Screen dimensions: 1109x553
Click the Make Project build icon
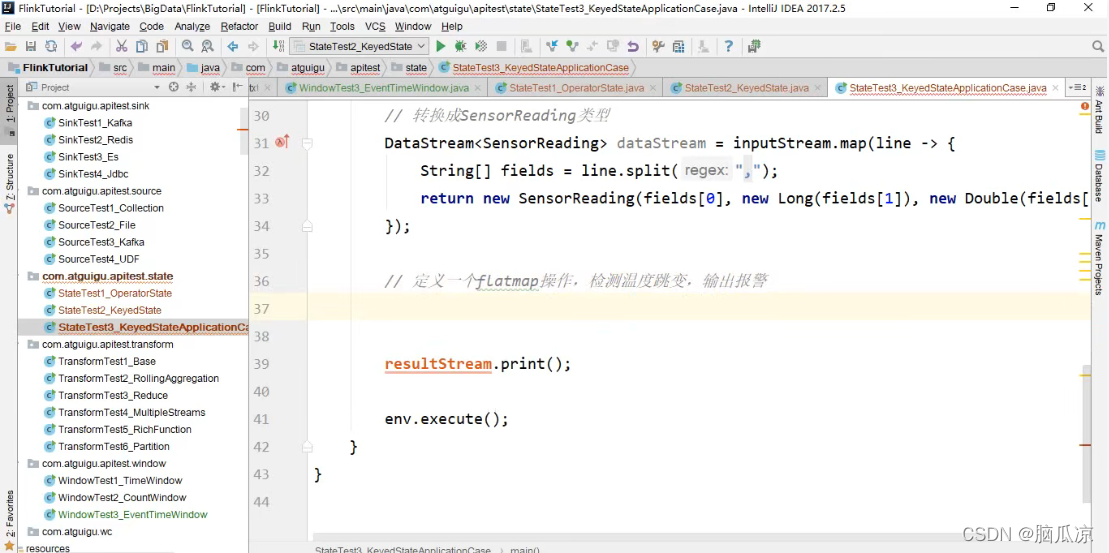tap(278, 46)
